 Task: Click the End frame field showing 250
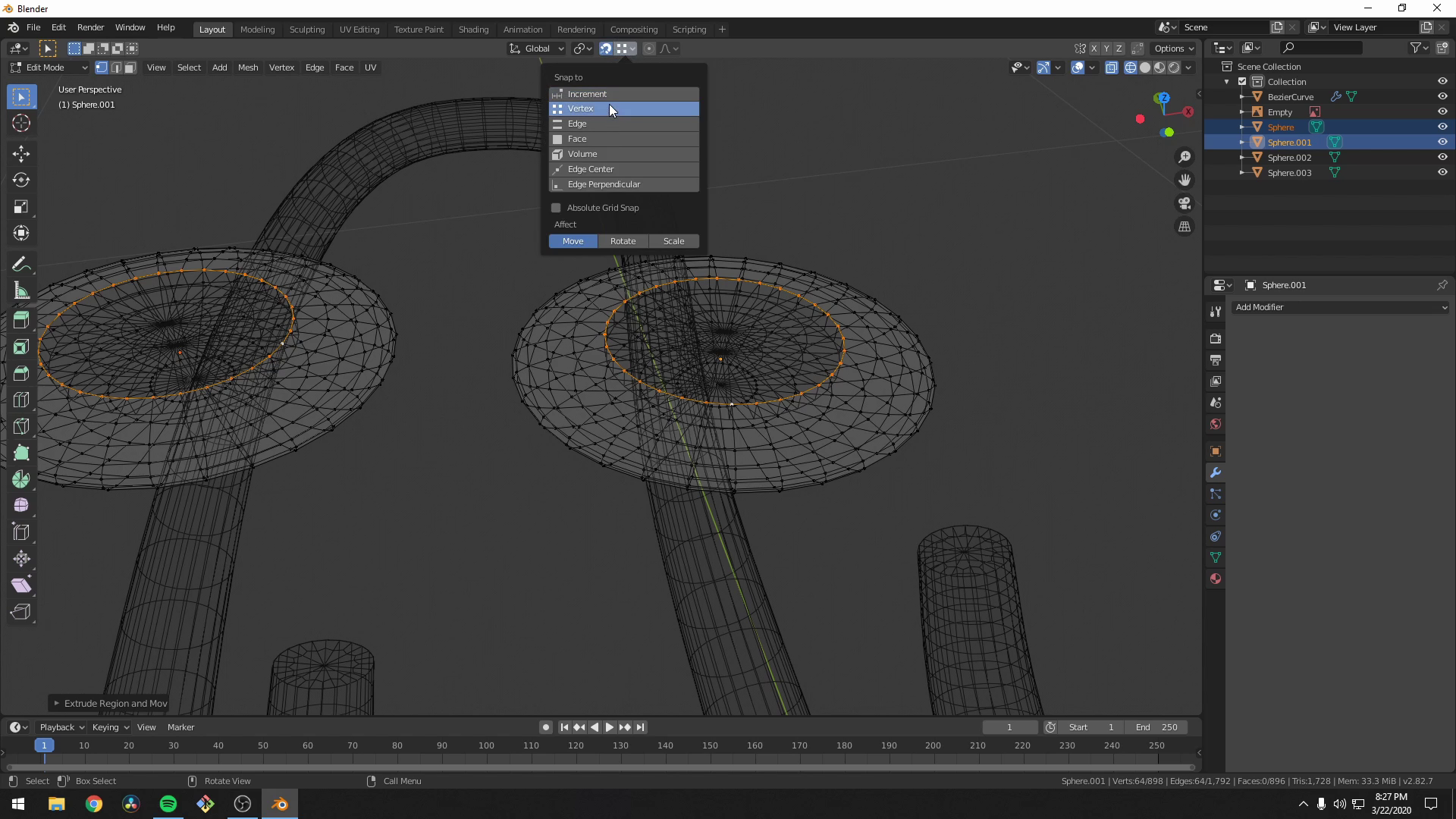[1157, 727]
